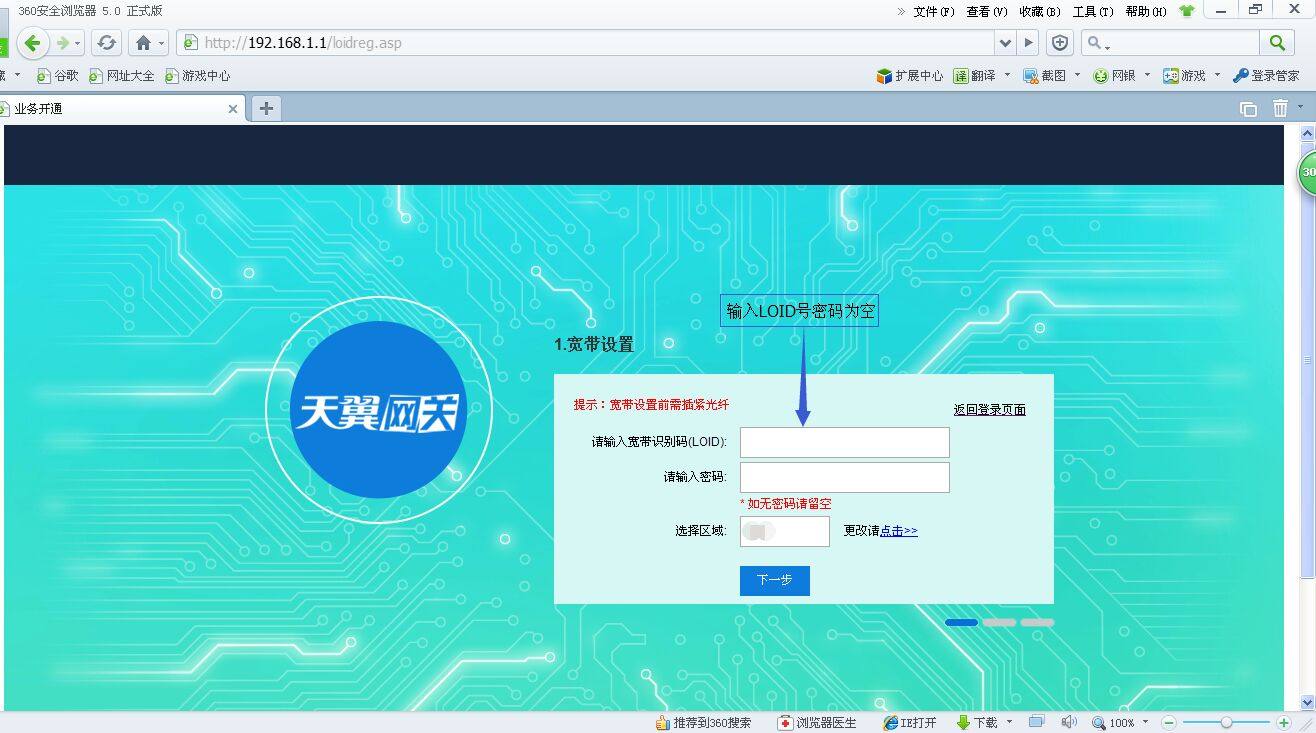Toggle the speaker mute icon
The image size is (1316, 733).
pyautogui.click(x=1069, y=721)
